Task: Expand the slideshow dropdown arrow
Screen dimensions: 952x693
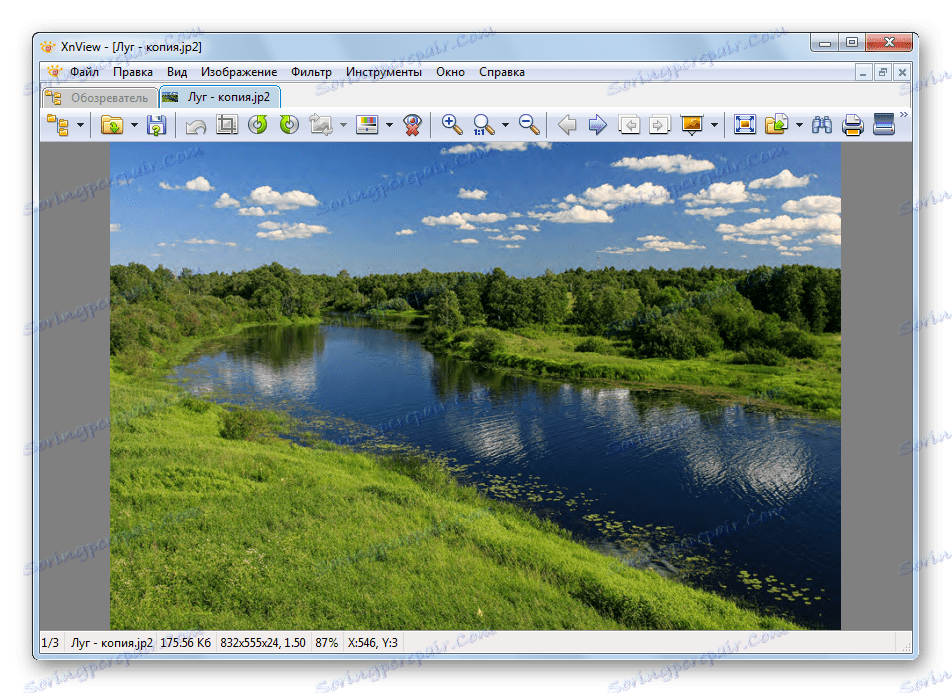Action: 714,125
